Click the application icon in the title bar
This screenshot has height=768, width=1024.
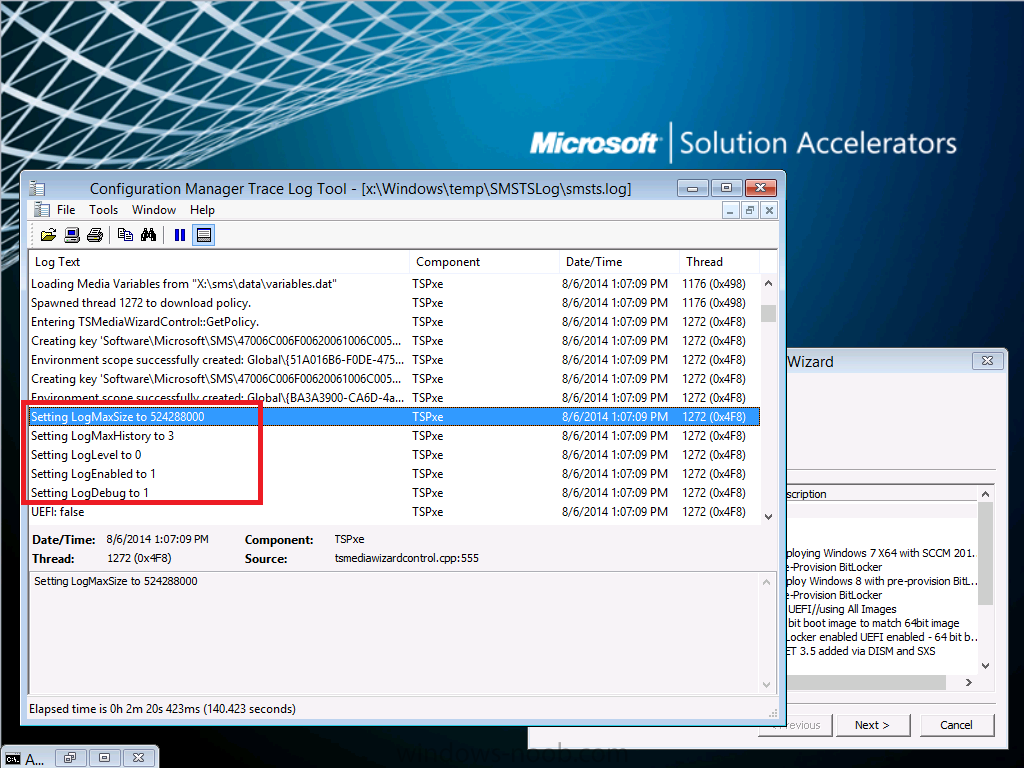37,189
